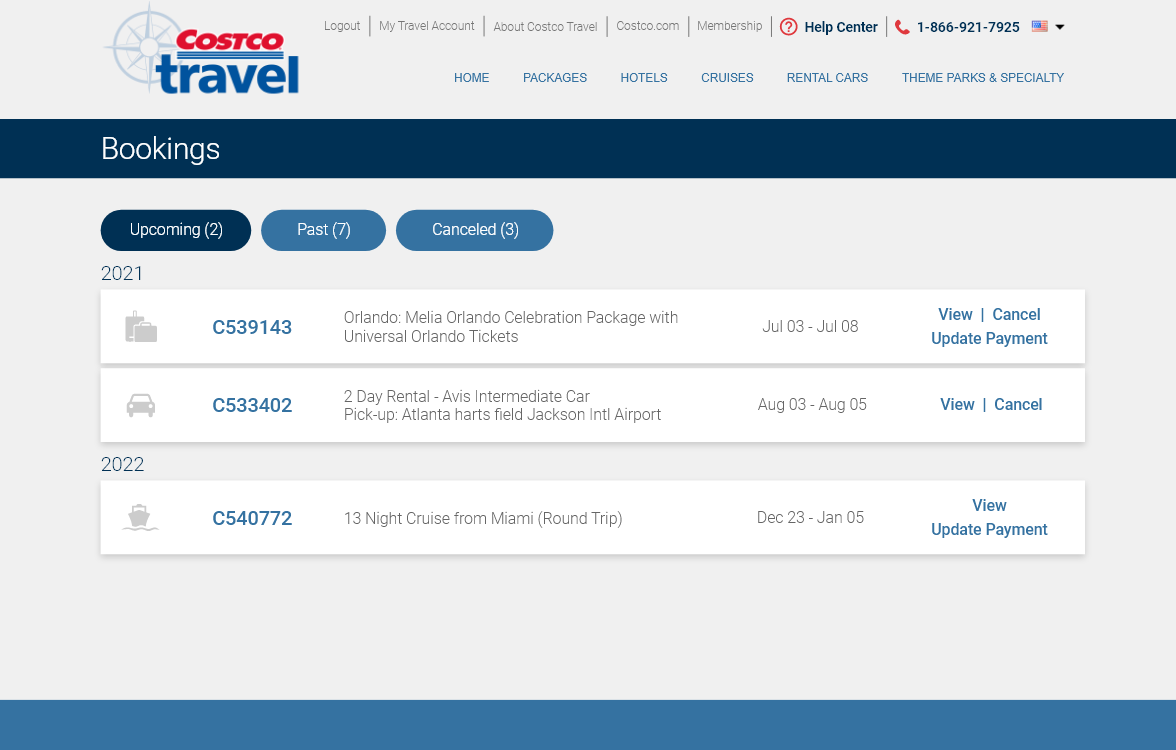Open the CRUISES menu item
Viewport: 1176px width, 750px height.
point(728,78)
